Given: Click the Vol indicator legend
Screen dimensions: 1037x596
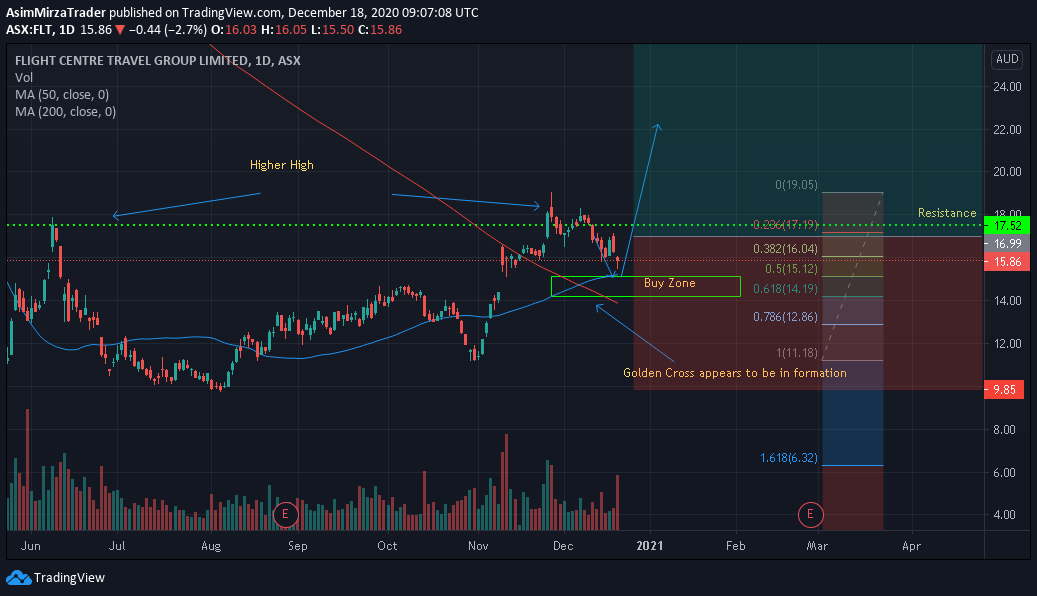Looking at the screenshot, I should pos(24,77).
